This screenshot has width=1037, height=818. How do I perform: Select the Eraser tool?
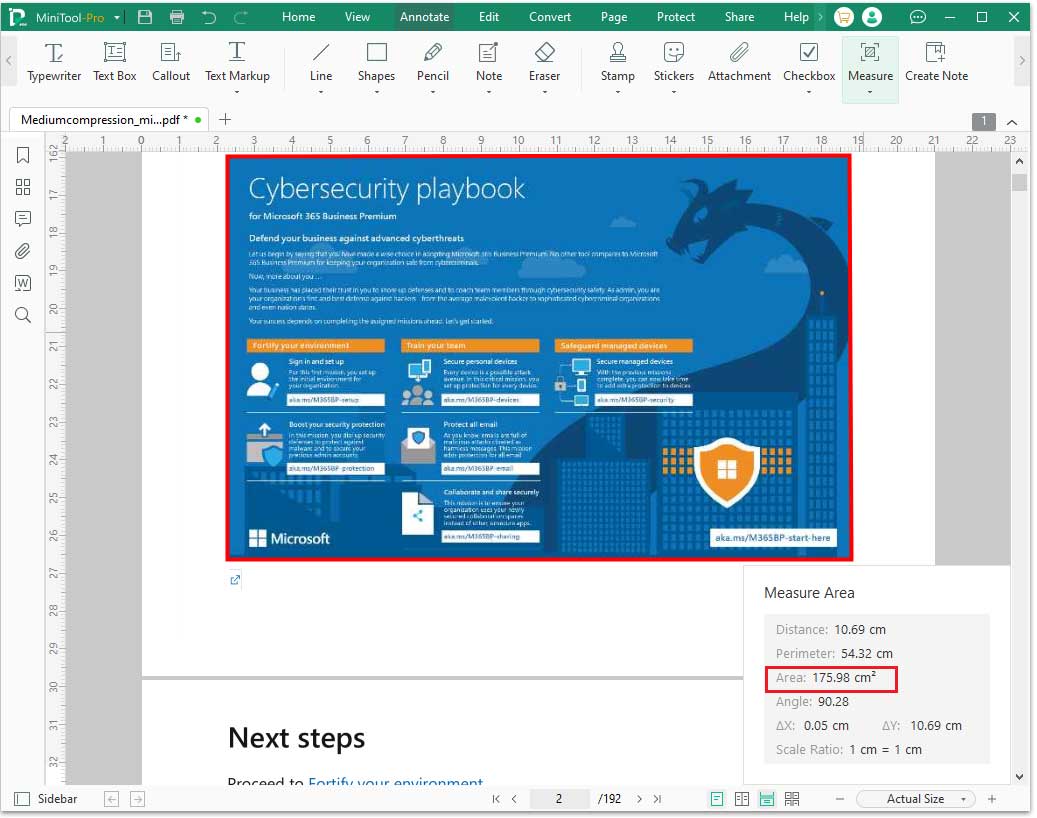(x=545, y=62)
